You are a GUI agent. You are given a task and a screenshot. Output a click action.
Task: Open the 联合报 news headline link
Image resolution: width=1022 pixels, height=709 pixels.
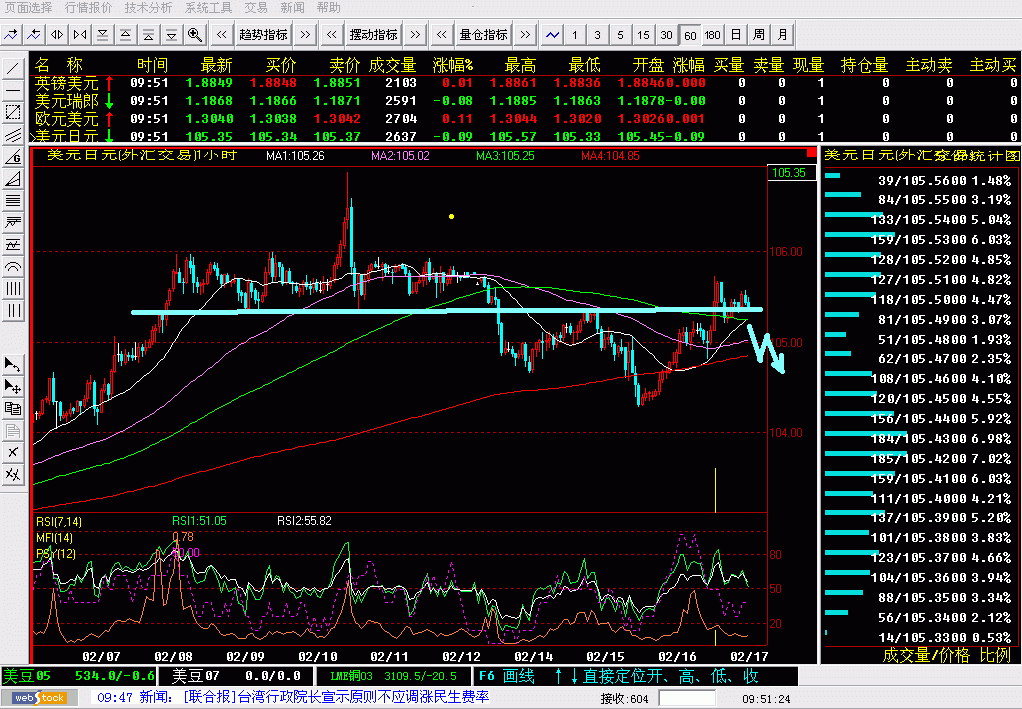pyautogui.click(x=336, y=697)
